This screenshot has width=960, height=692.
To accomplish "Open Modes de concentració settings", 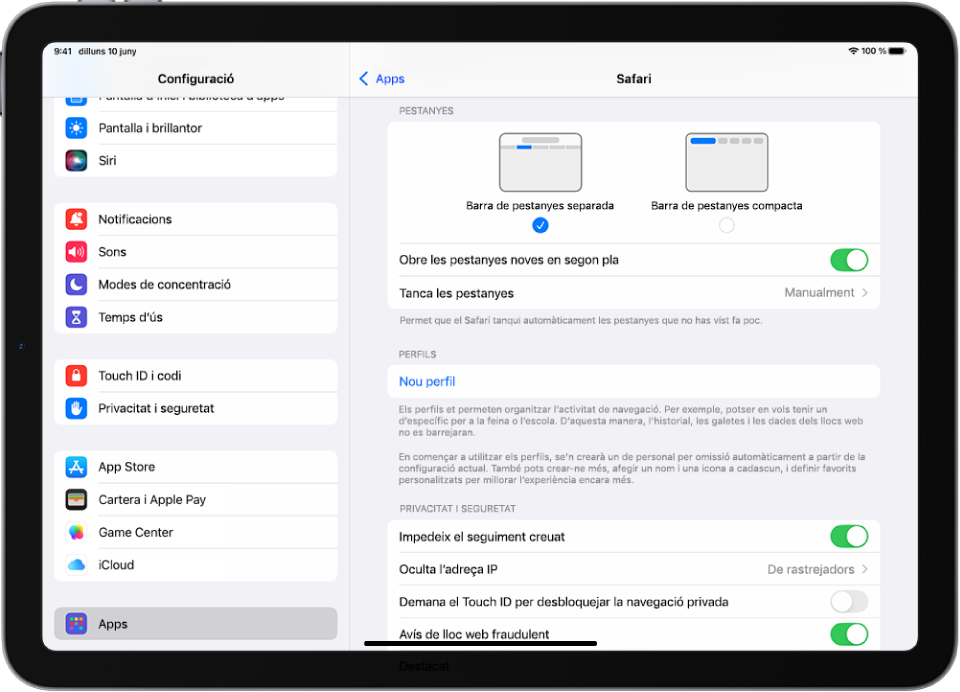I will (196, 284).
